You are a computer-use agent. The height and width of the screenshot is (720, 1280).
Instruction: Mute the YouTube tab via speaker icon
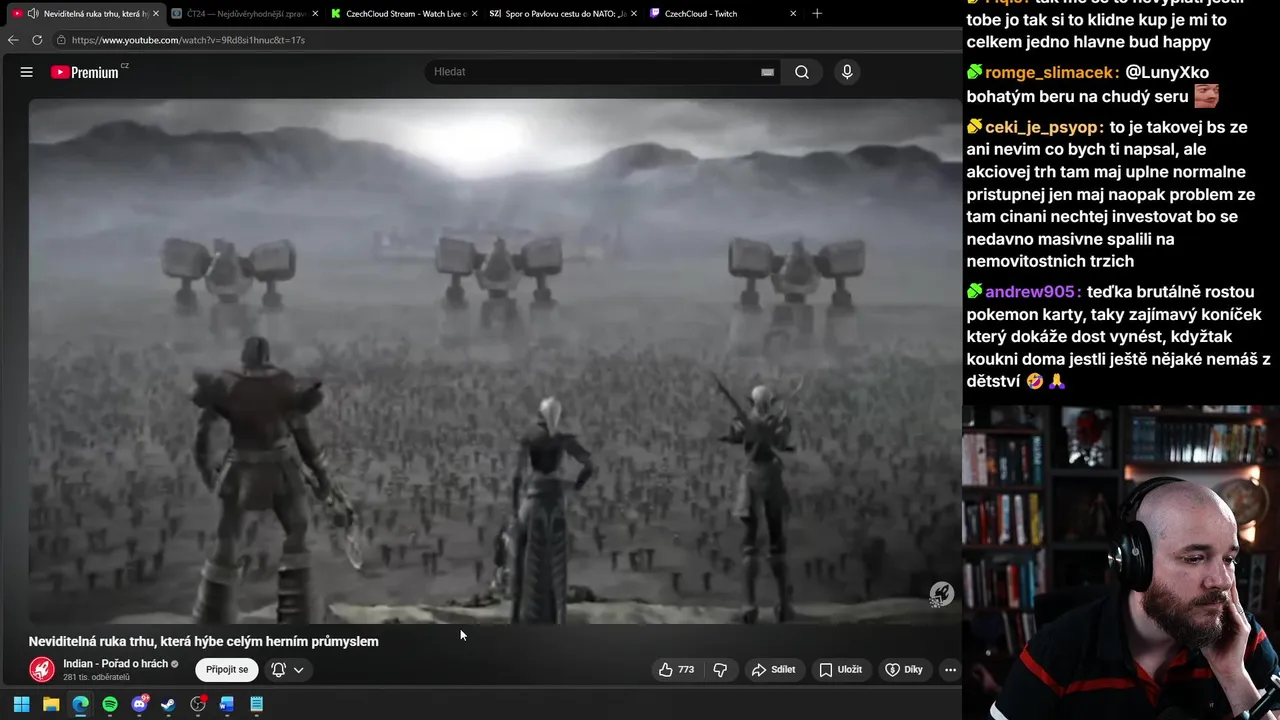33,14
